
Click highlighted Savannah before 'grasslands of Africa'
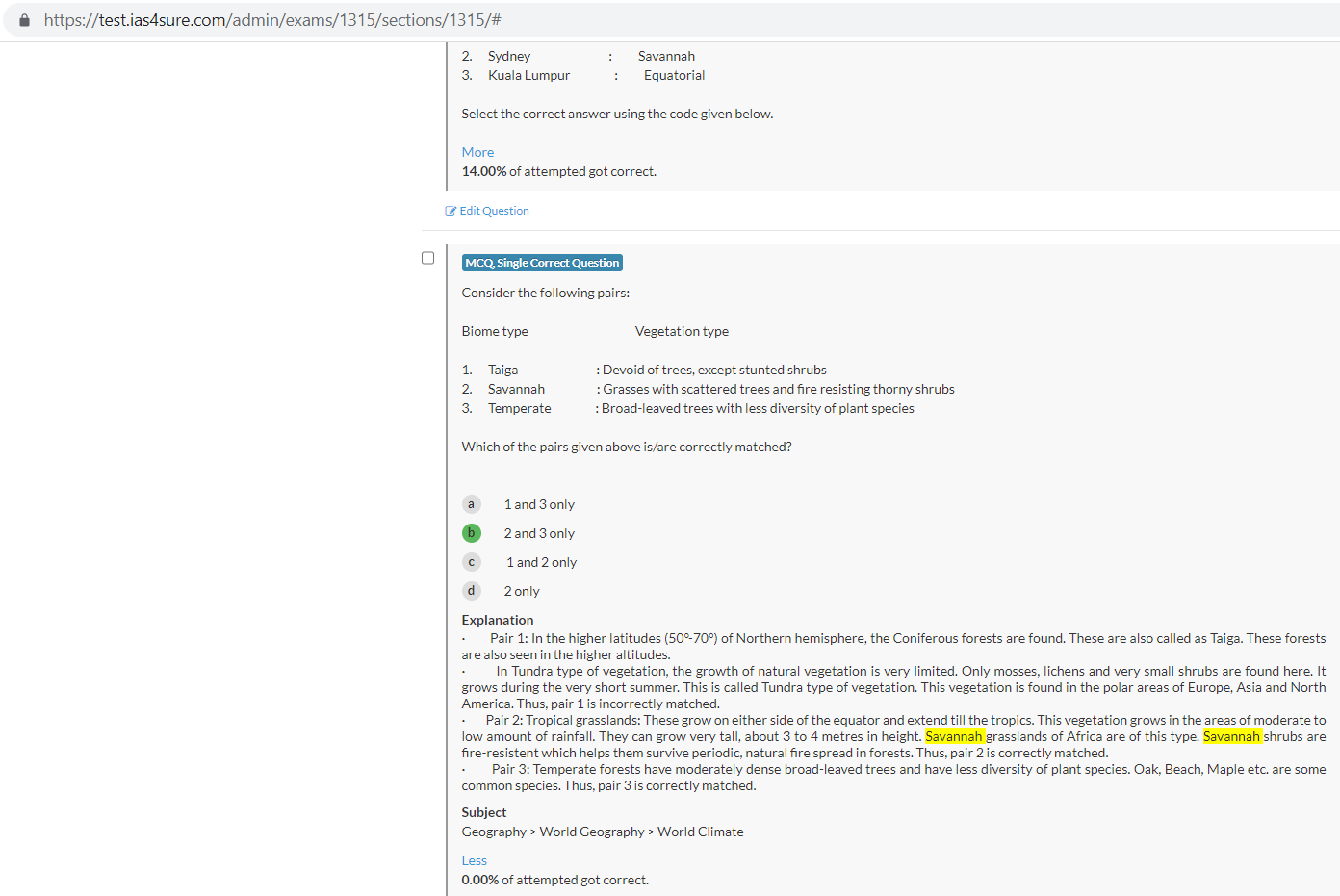coord(953,736)
